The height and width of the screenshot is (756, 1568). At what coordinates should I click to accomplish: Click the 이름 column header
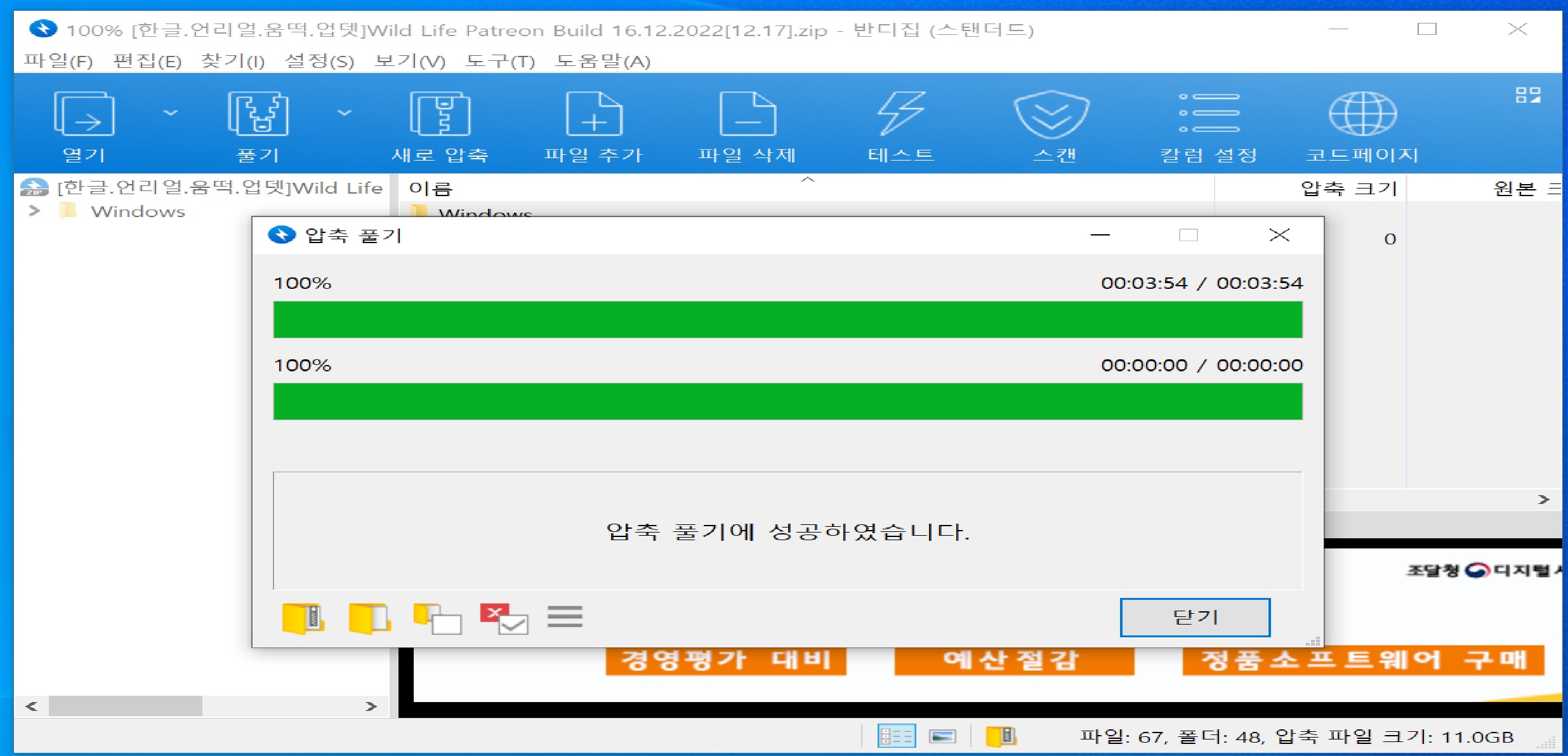pos(432,189)
